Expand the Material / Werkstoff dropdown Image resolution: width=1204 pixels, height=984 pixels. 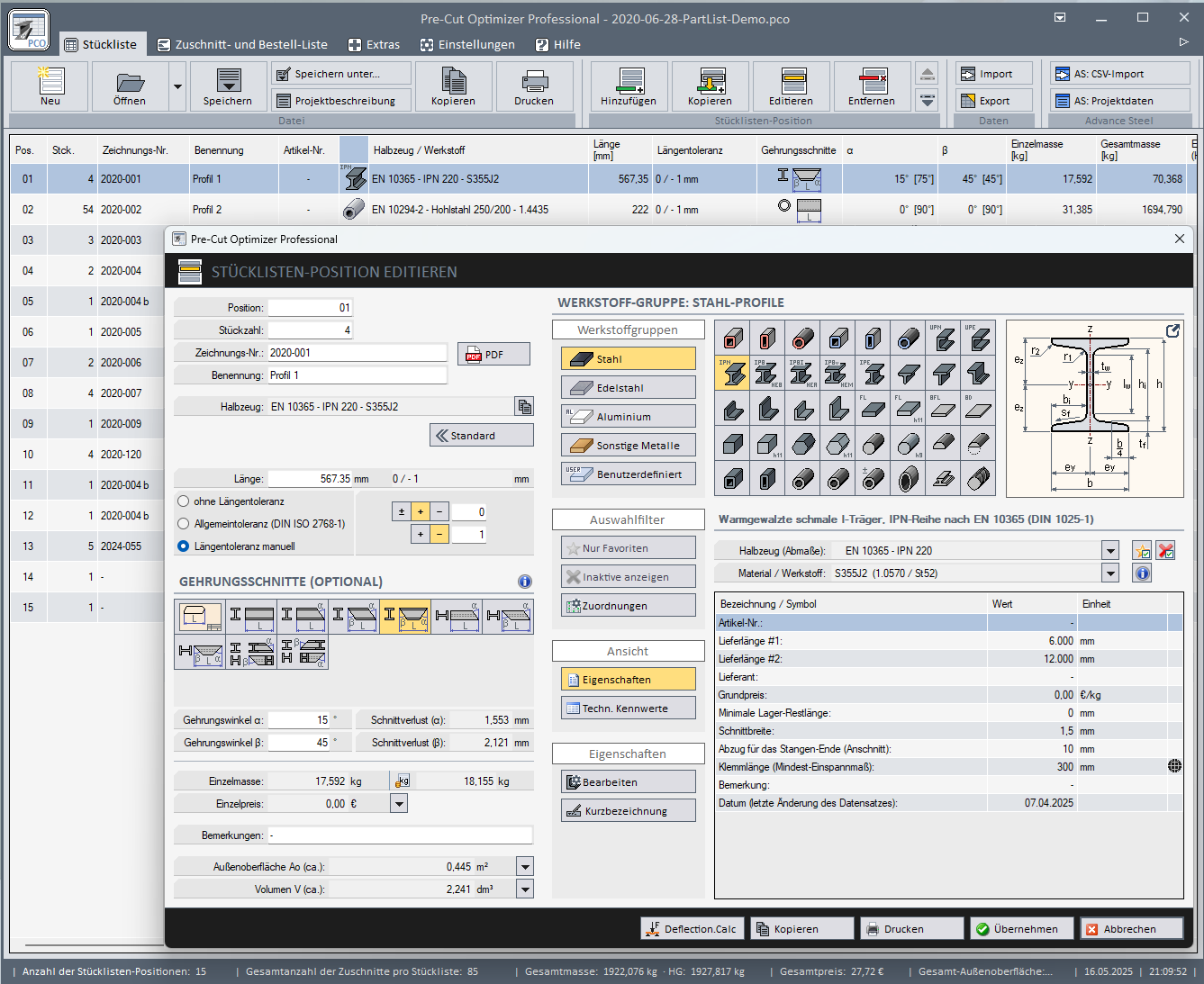(1110, 573)
